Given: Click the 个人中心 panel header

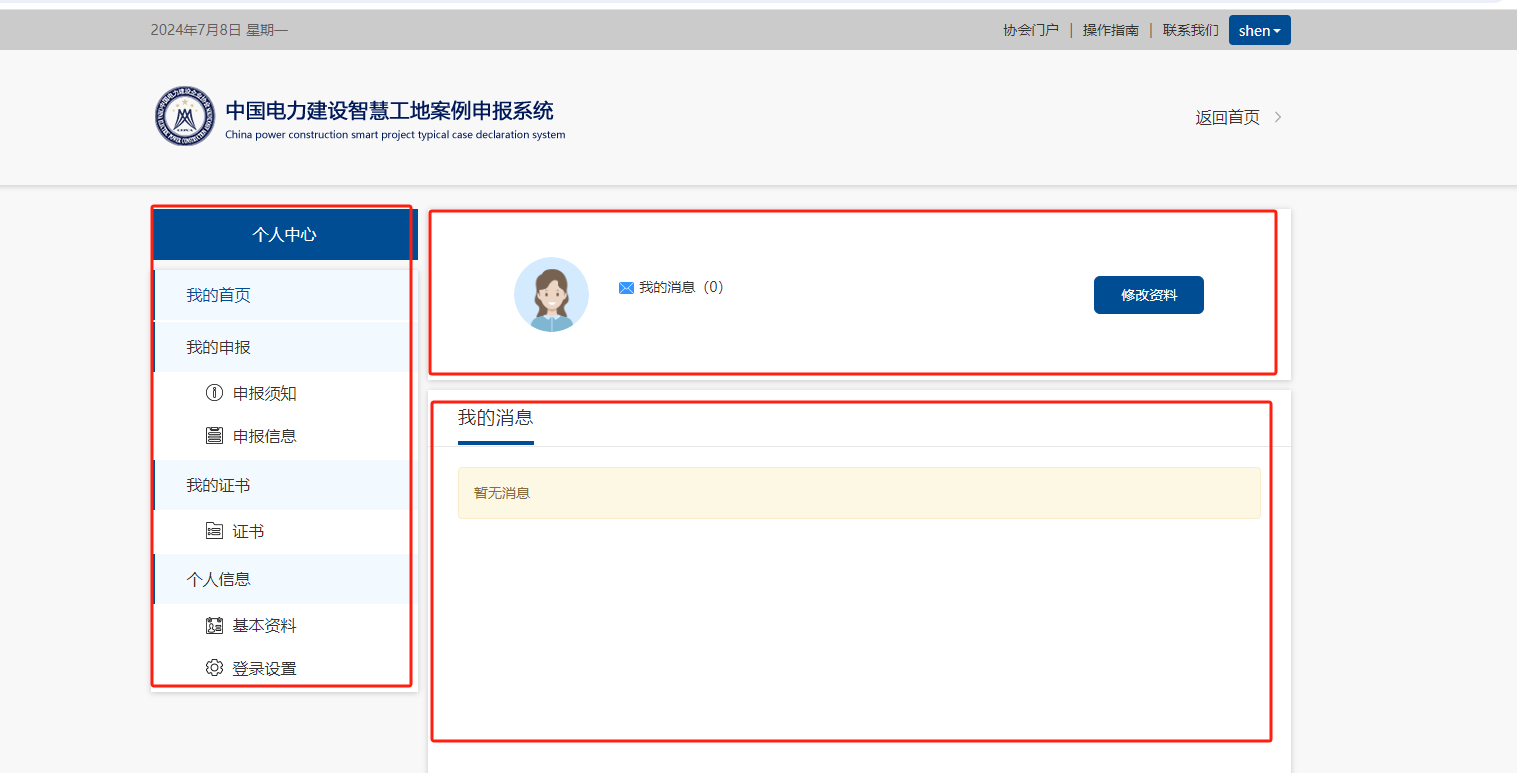Looking at the screenshot, I should (x=284, y=234).
